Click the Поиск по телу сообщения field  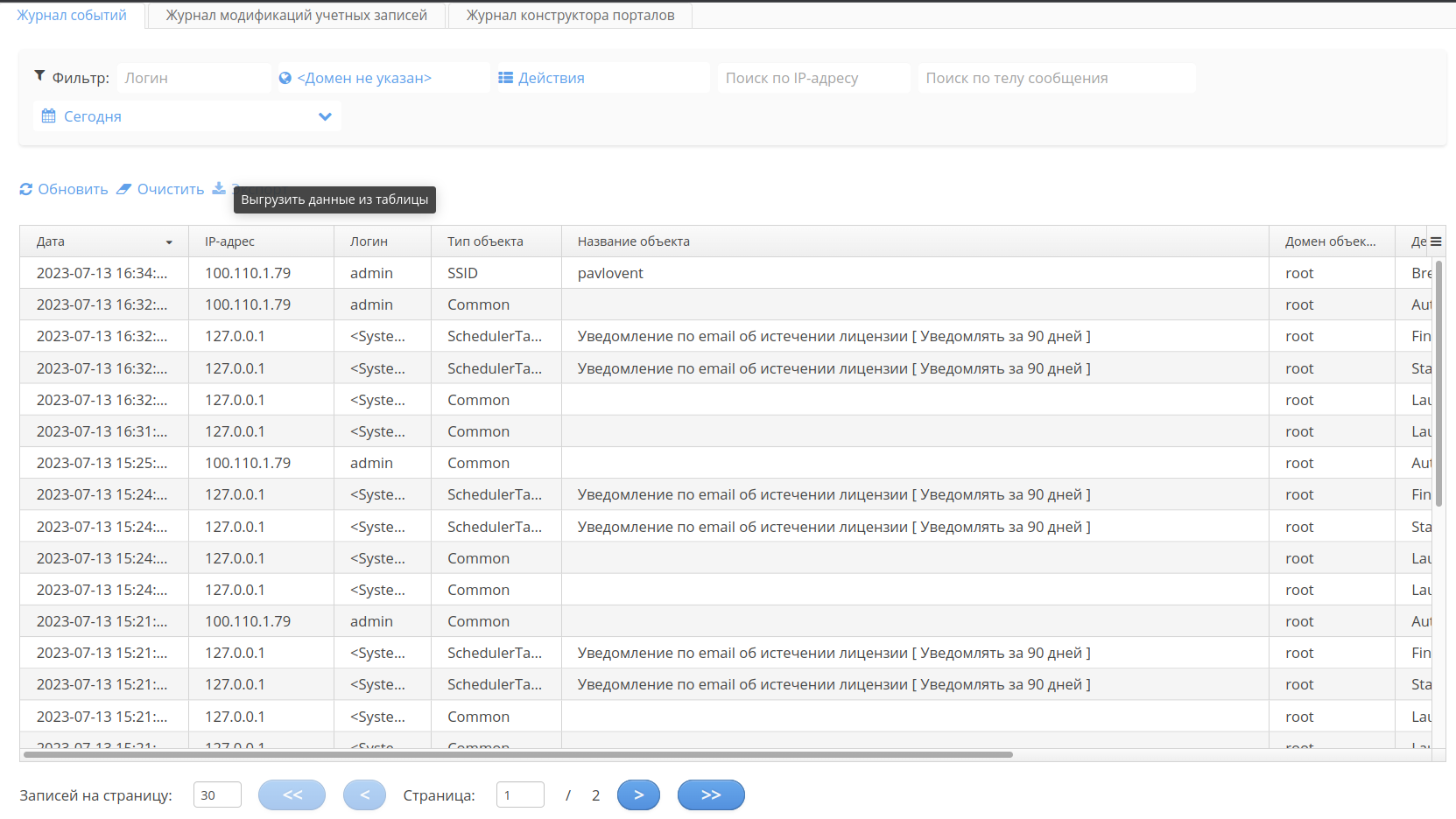pyautogui.click(x=1056, y=78)
